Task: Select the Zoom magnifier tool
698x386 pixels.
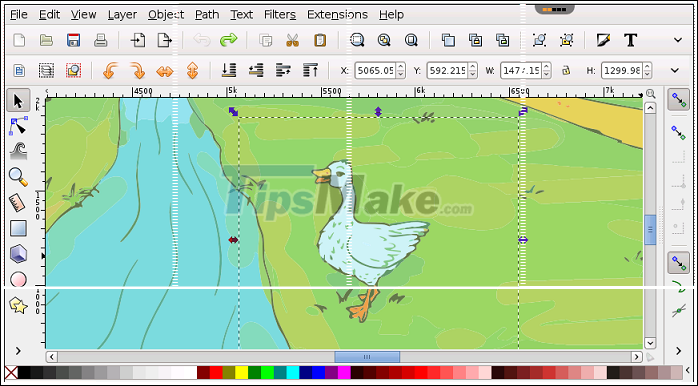Action: point(18,177)
